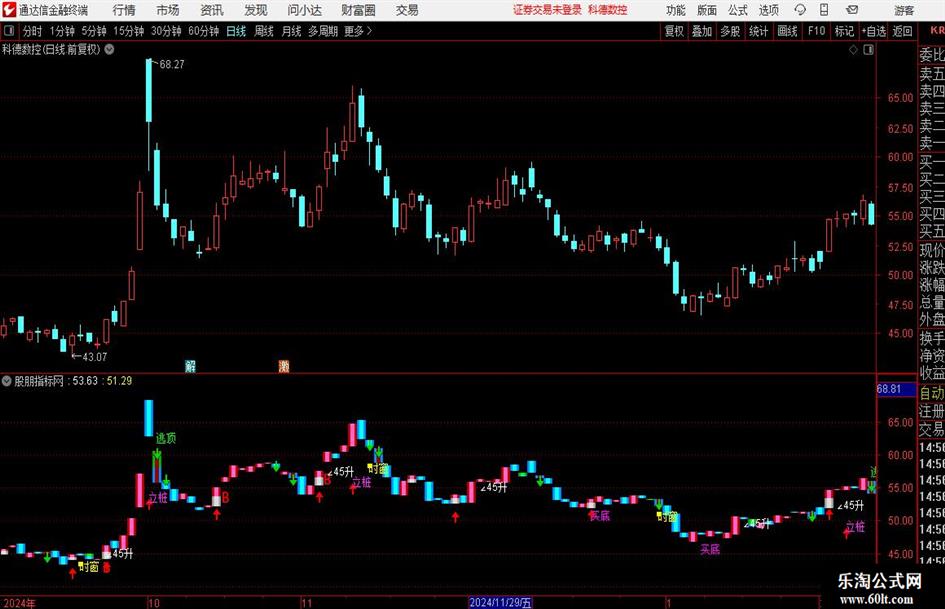Open F10 company info

[x=816, y=31]
